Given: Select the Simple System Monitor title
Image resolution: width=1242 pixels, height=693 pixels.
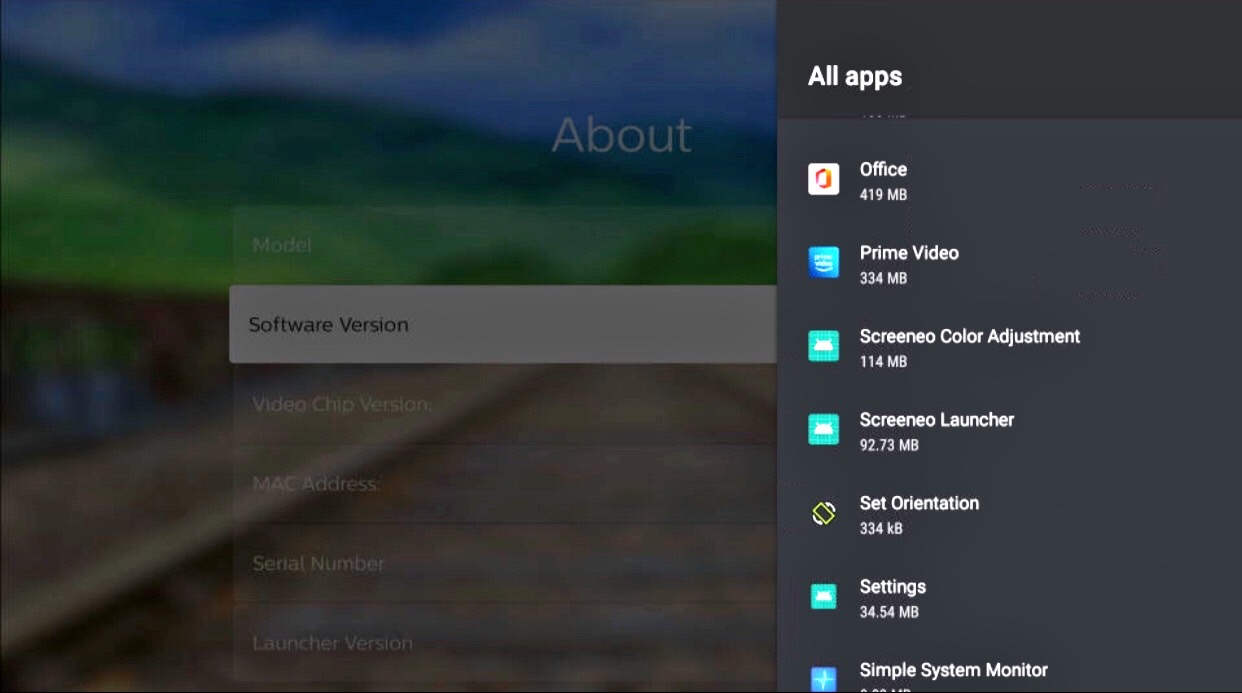Looking at the screenshot, I should coord(953,670).
